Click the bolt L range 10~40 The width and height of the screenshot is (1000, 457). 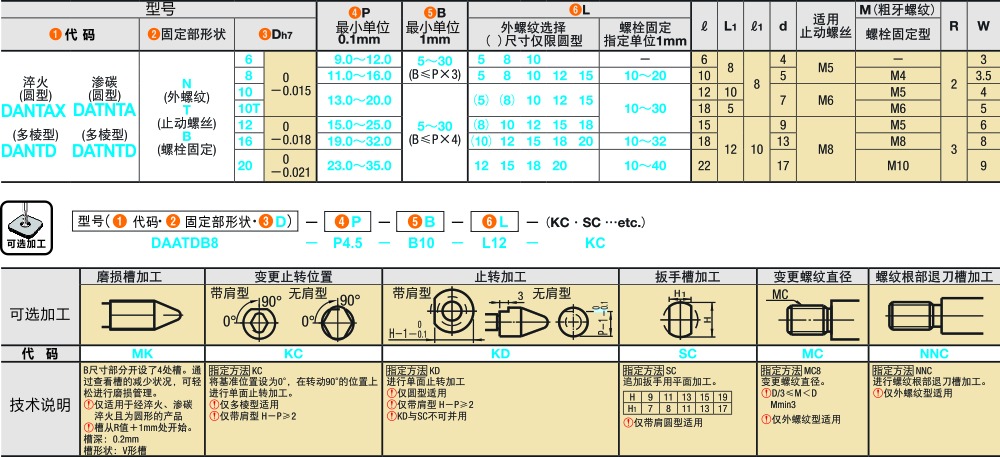pyautogui.click(x=645, y=166)
